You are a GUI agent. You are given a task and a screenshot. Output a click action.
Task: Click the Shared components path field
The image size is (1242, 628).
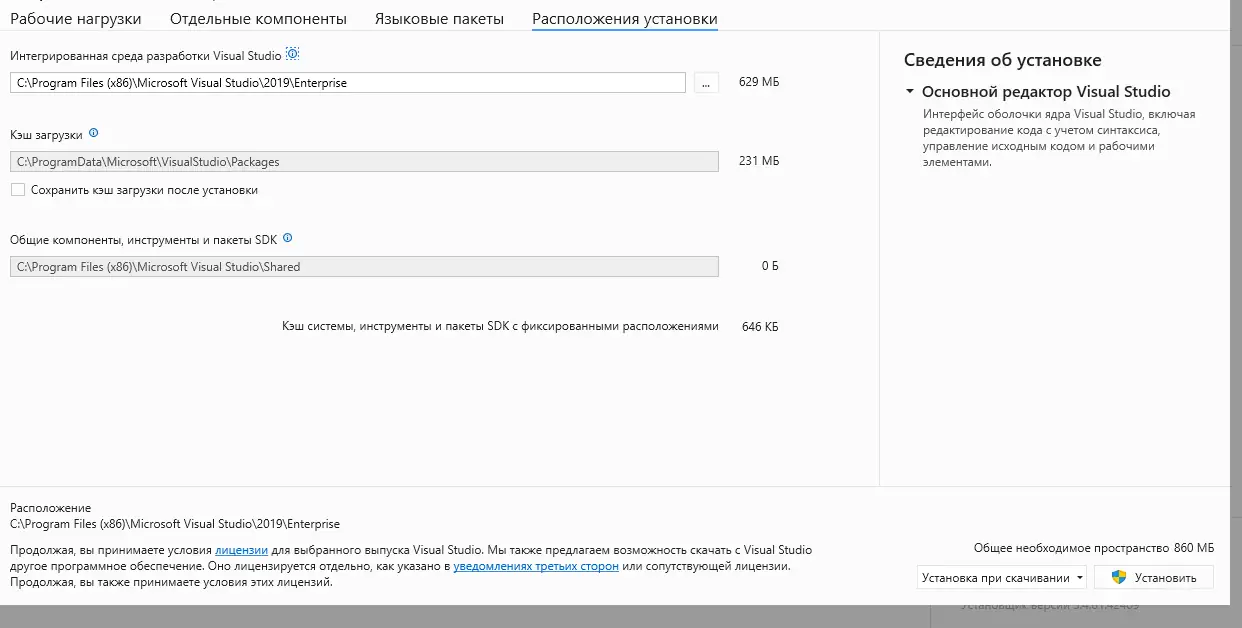365,266
